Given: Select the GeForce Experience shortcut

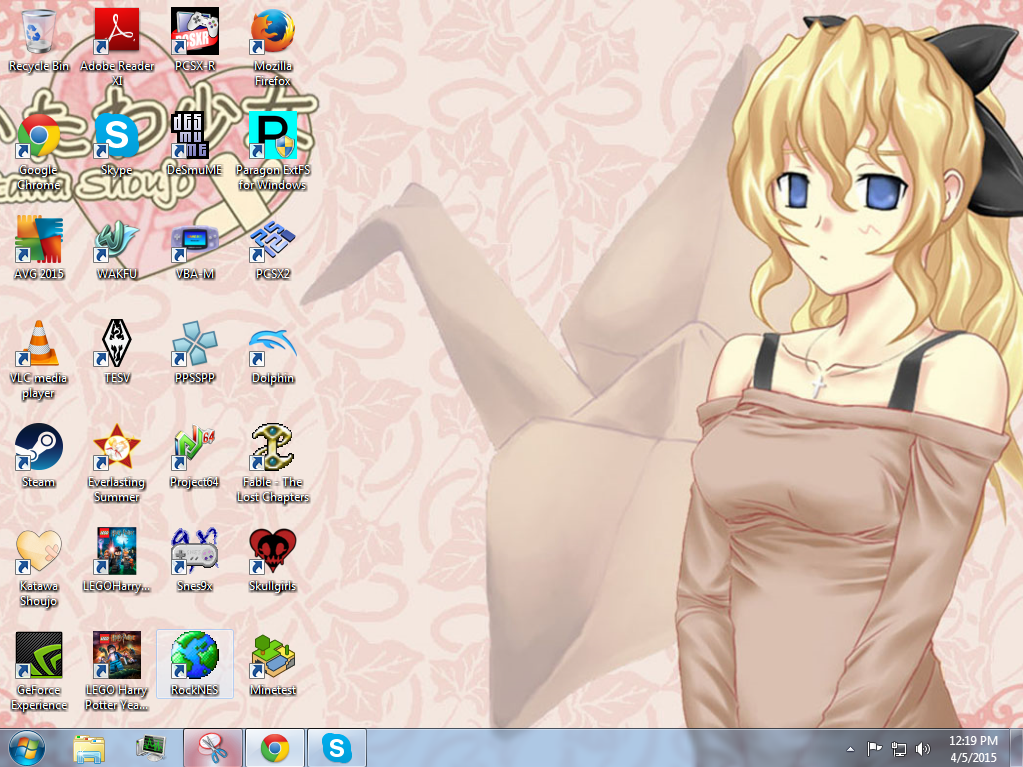Looking at the screenshot, I should pyautogui.click(x=38, y=672).
